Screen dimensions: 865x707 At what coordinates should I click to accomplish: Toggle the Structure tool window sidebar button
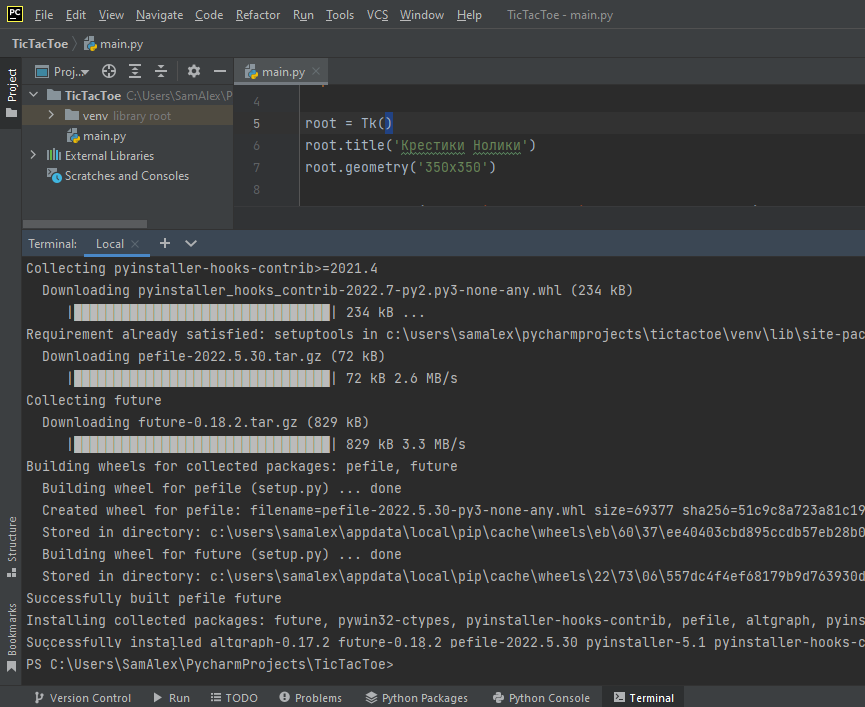point(12,547)
